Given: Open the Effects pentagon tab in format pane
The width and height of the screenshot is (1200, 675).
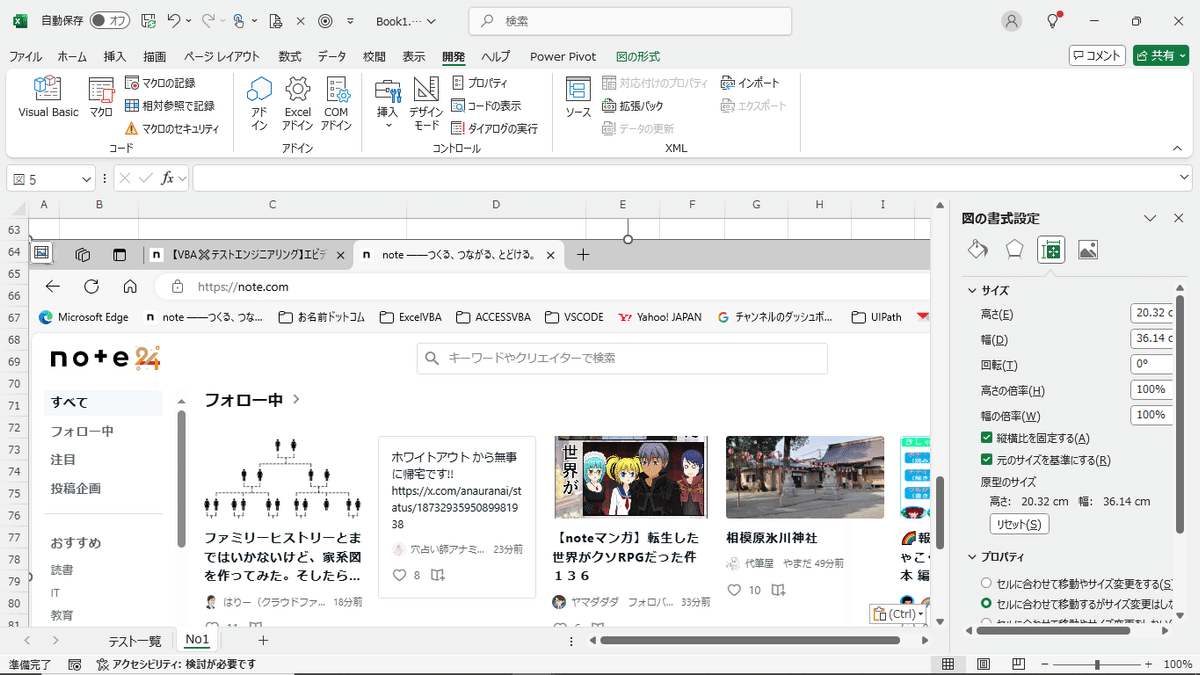Looking at the screenshot, I should pyautogui.click(x=1014, y=249).
